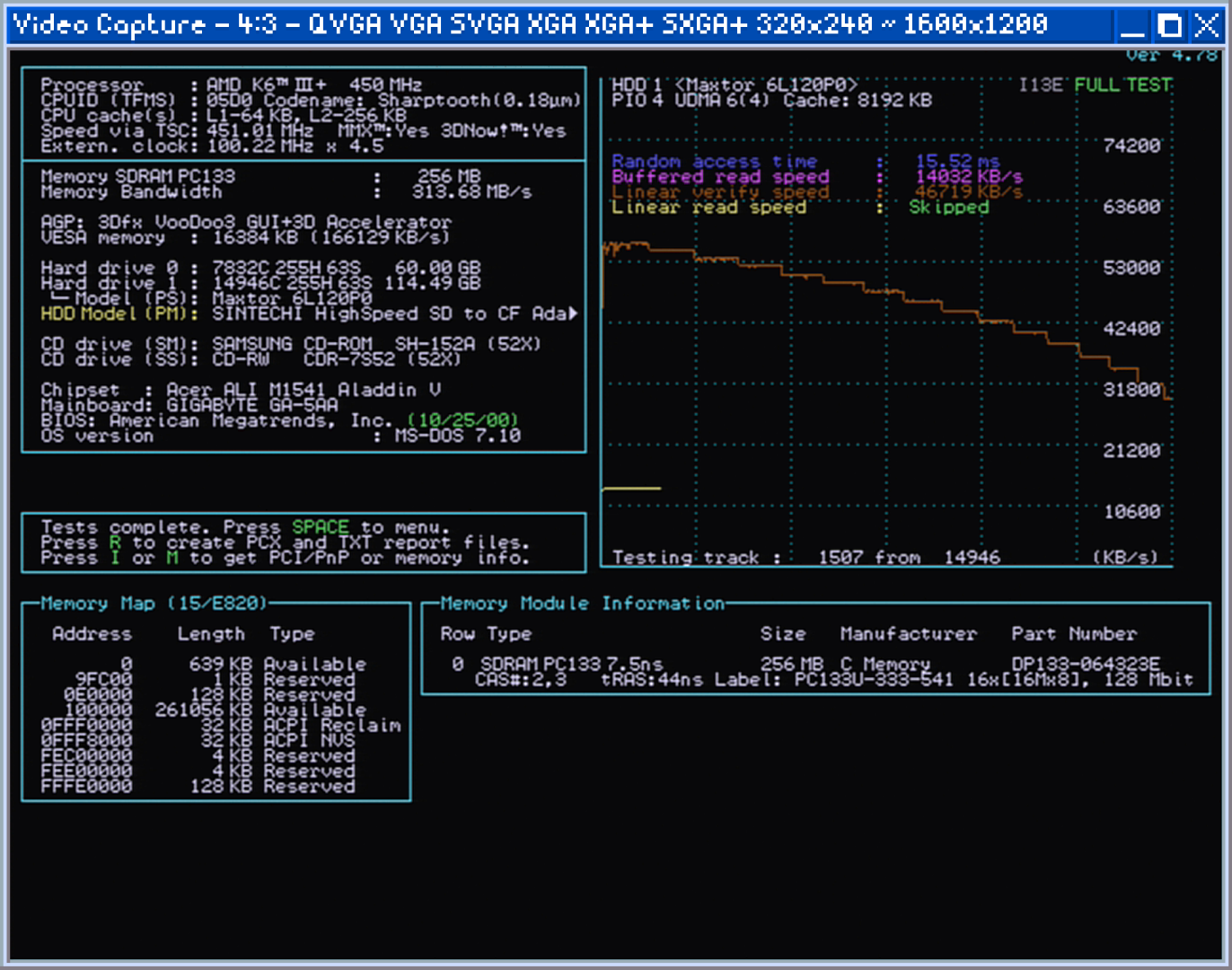Click the 'VESA memory' line

[244, 237]
